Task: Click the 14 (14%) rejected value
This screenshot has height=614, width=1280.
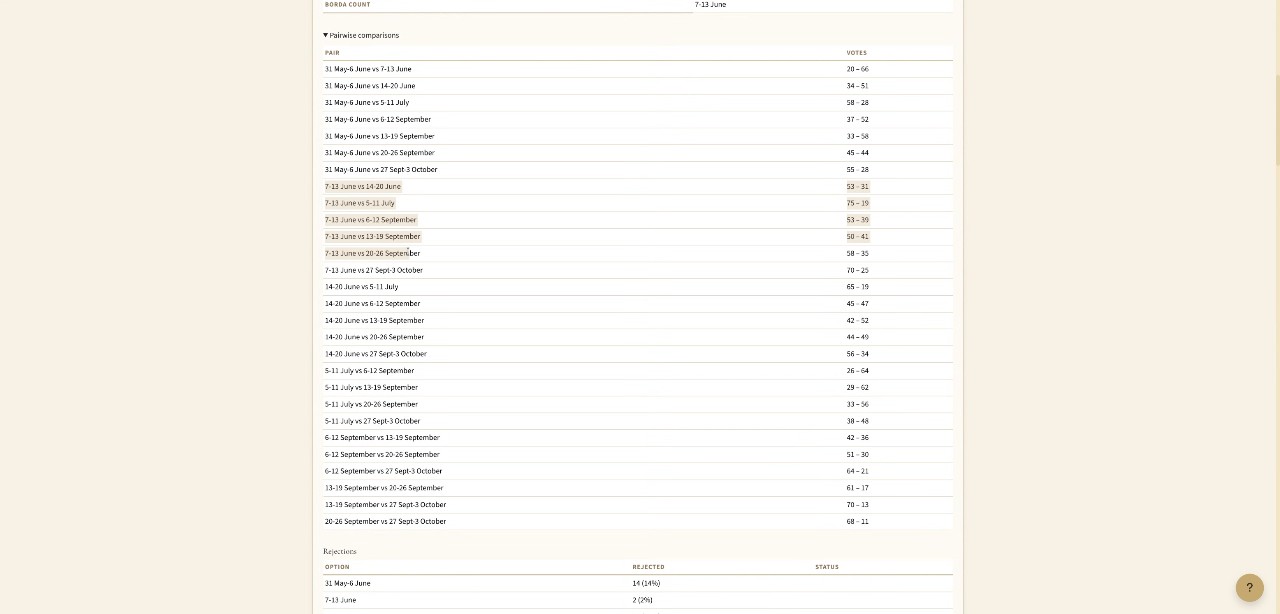Action: click(646, 583)
